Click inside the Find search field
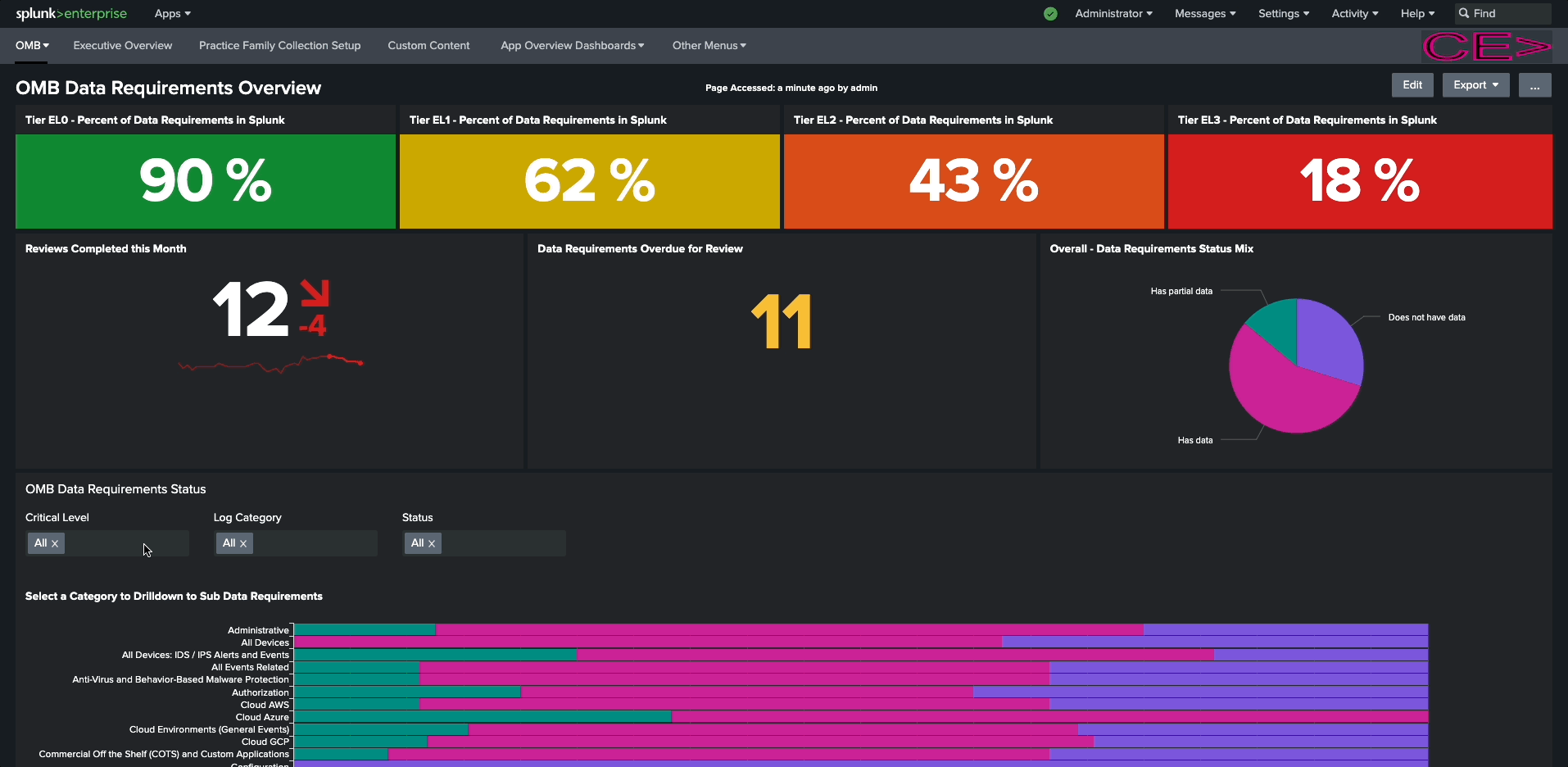Viewport: 1568px width, 767px height. 1509,14
